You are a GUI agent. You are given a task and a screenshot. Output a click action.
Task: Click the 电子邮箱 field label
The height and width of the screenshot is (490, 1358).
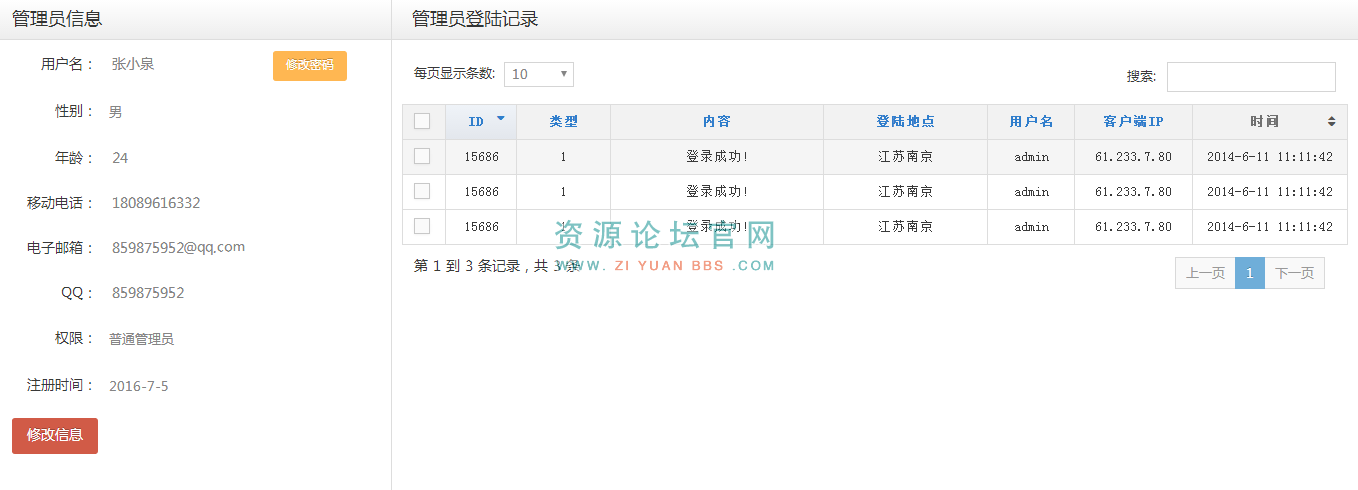pyautogui.click(x=60, y=247)
